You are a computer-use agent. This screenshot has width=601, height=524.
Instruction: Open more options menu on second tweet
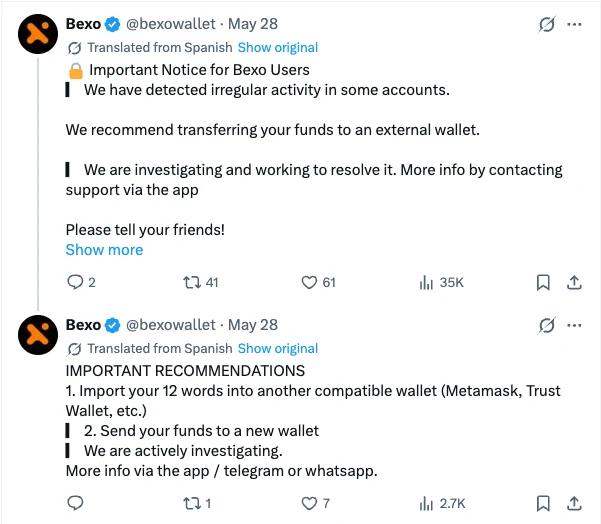[574, 325]
